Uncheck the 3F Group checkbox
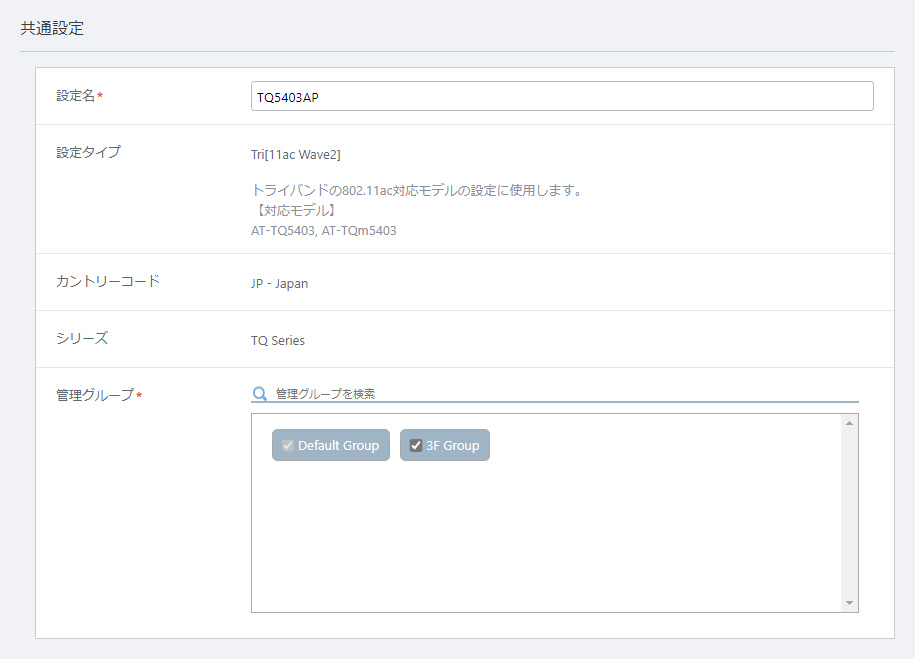Image resolution: width=915 pixels, height=659 pixels. [x=415, y=445]
